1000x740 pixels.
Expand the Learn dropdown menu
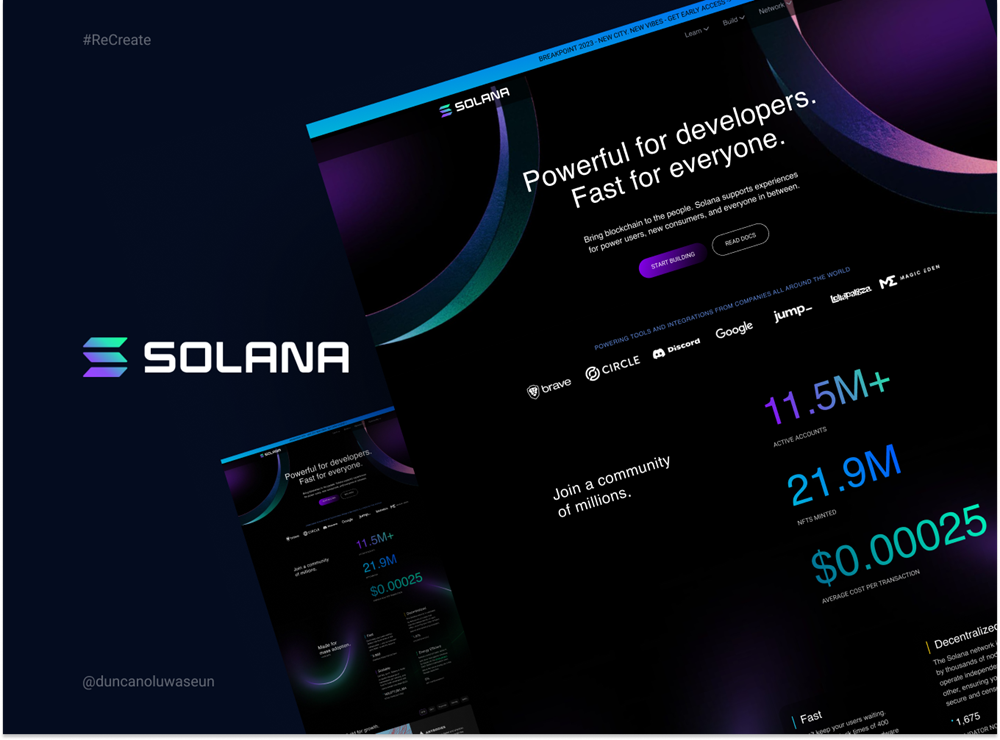tap(696, 32)
